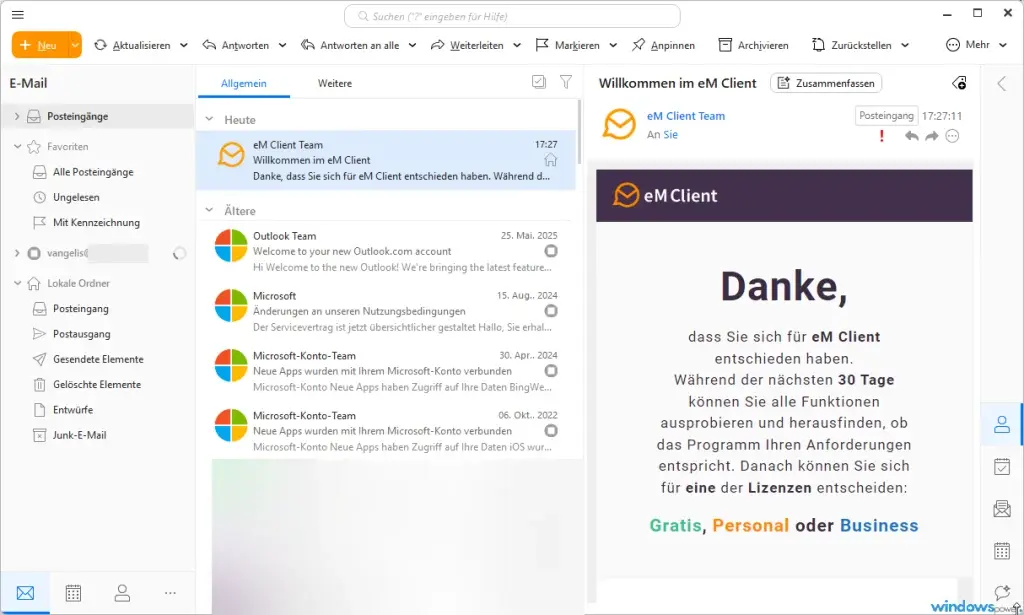Click the Neu button to compose
The width and height of the screenshot is (1024, 615).
pos(40,45)
